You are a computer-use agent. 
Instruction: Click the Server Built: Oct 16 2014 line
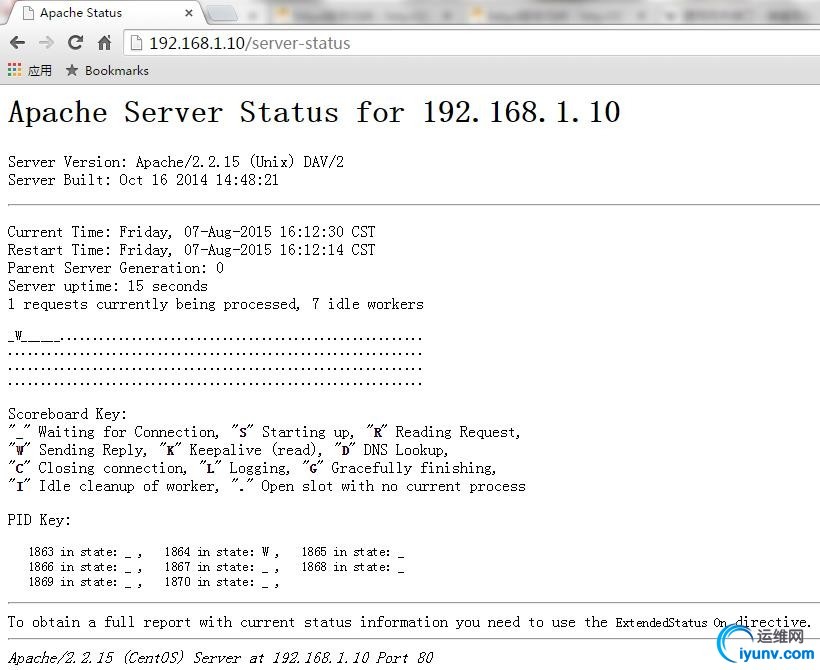143,180
